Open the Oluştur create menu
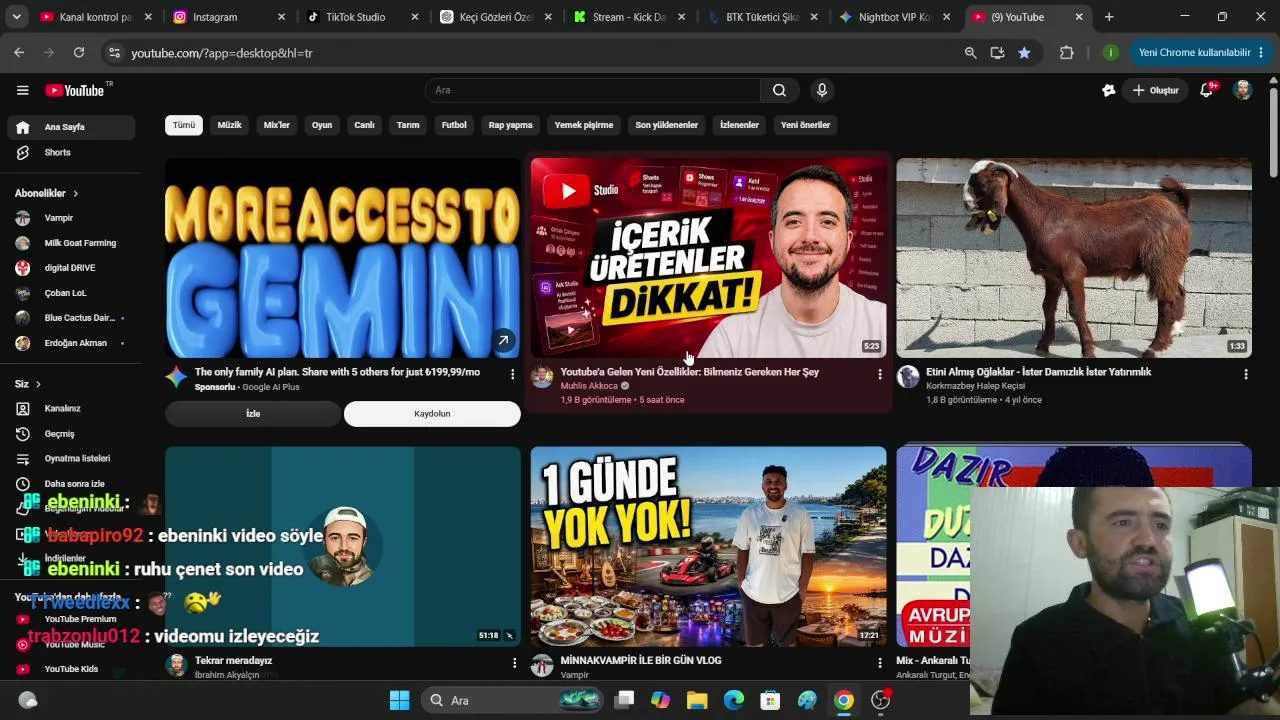The height and width of the screenshot is (720, 1280). [x=1155, y=90]
